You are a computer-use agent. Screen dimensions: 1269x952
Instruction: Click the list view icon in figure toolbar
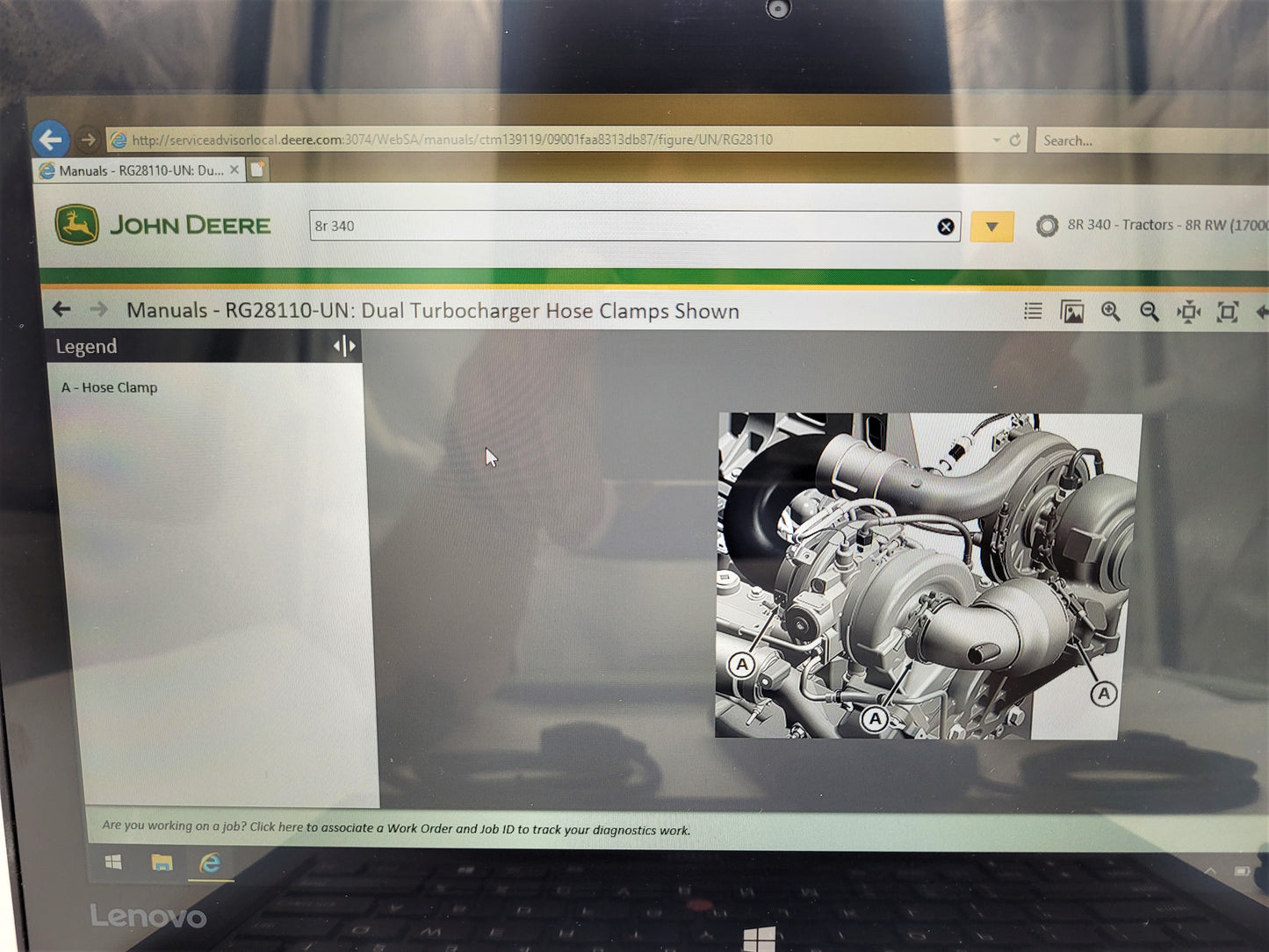click(x=1033, y=311)
